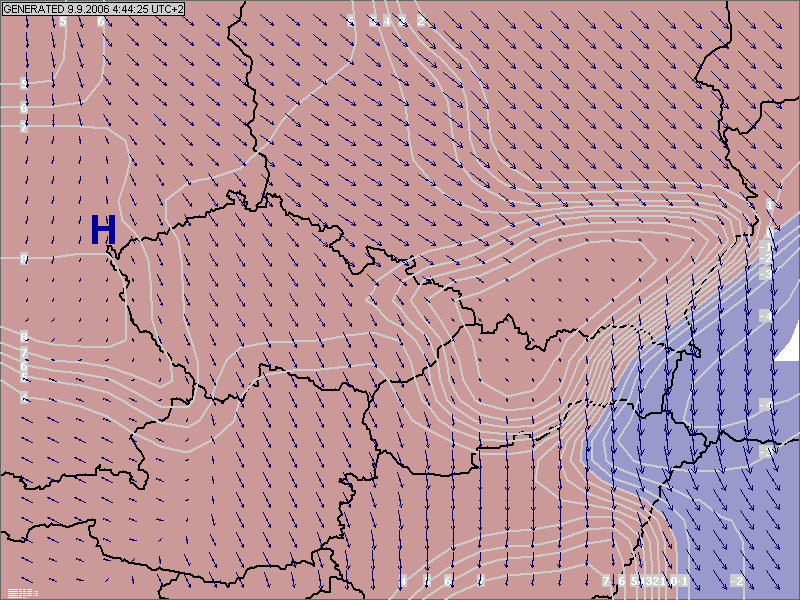This screenshot has width=800, height=600.
Task: Click the small striped logo in bottom-left corner
Action: 22,592
